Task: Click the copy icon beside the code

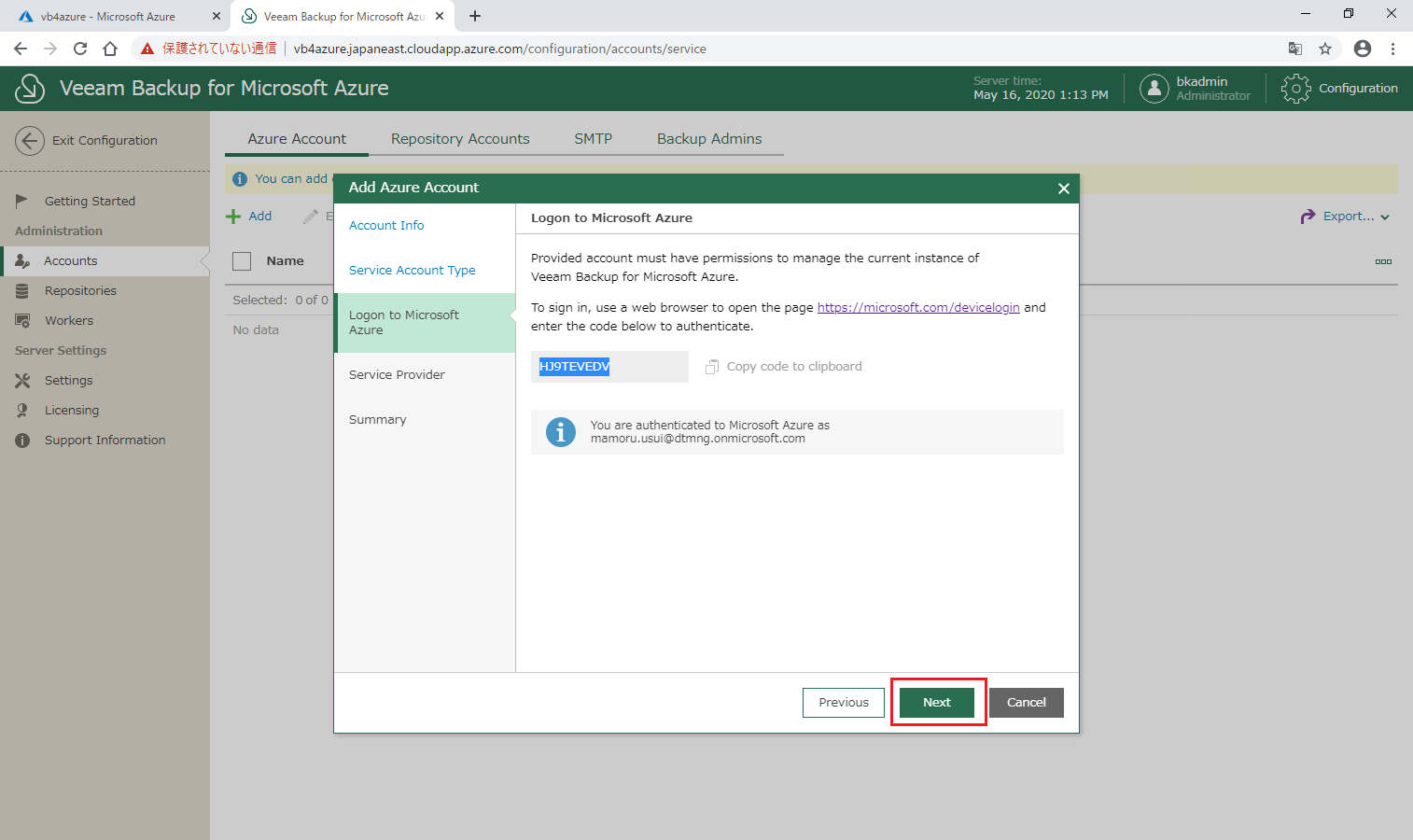Action: pyautogui.click(x=712, y=367)
